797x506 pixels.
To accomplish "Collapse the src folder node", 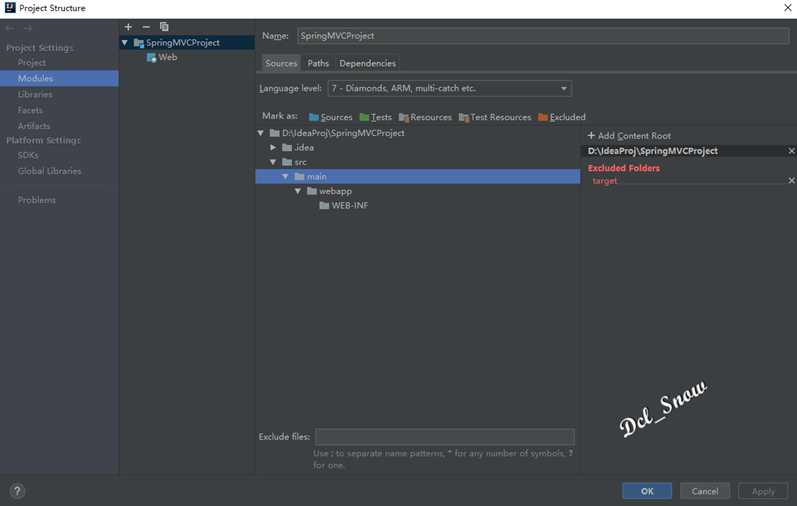I will pyautogui.click(x=273, y=162).
